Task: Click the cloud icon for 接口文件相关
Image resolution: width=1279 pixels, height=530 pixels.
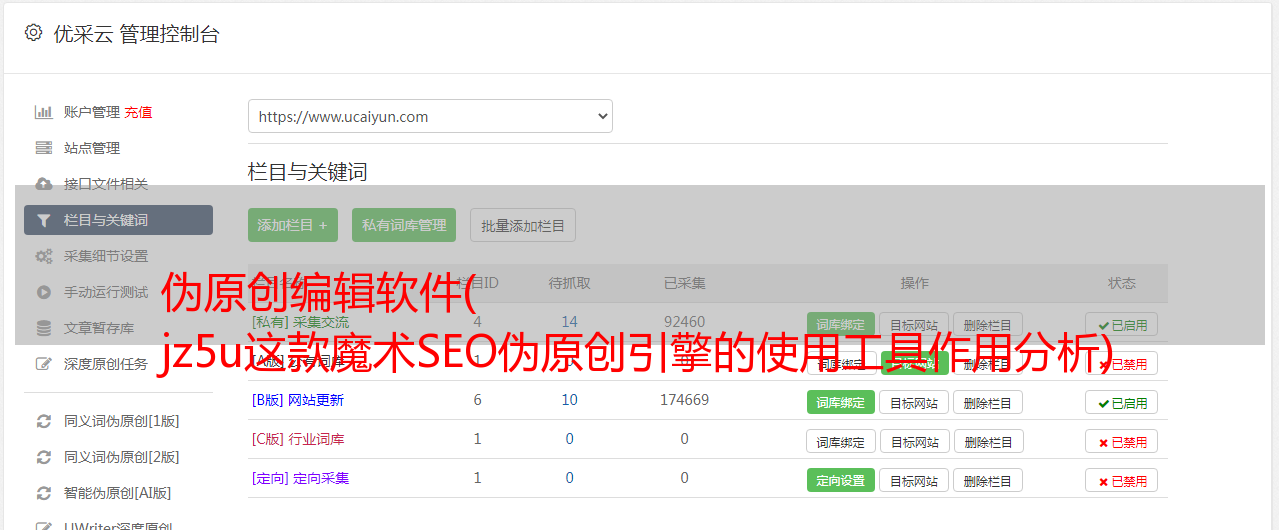Action: click(44, 184)
